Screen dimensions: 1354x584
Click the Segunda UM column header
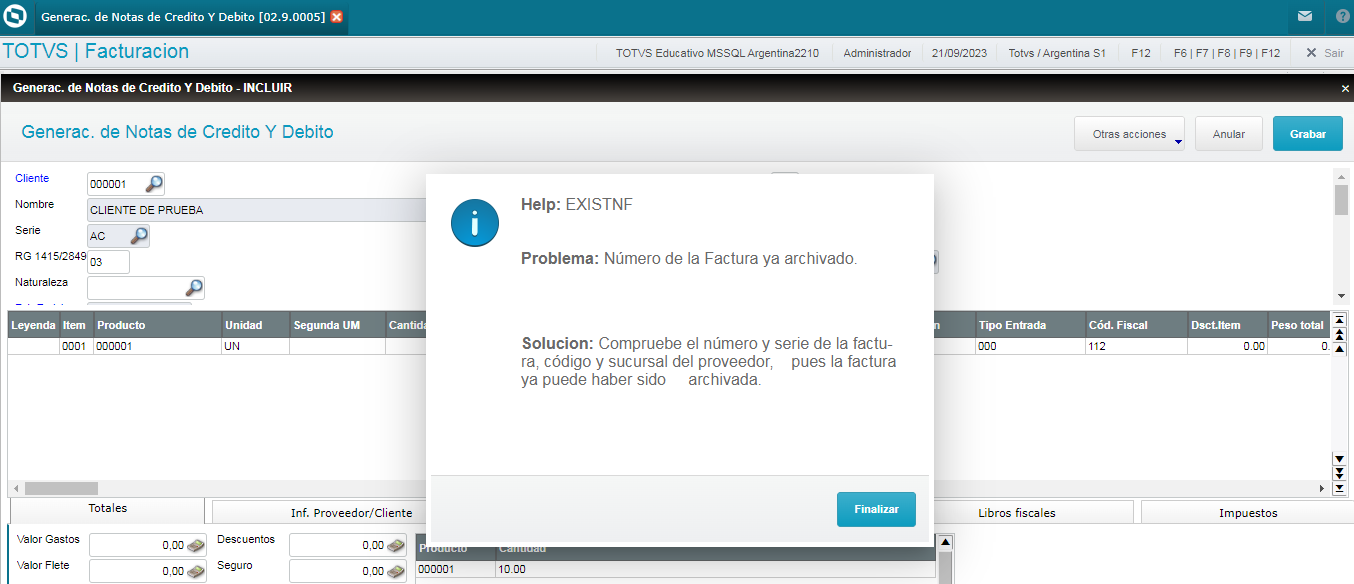pos(337,325)
